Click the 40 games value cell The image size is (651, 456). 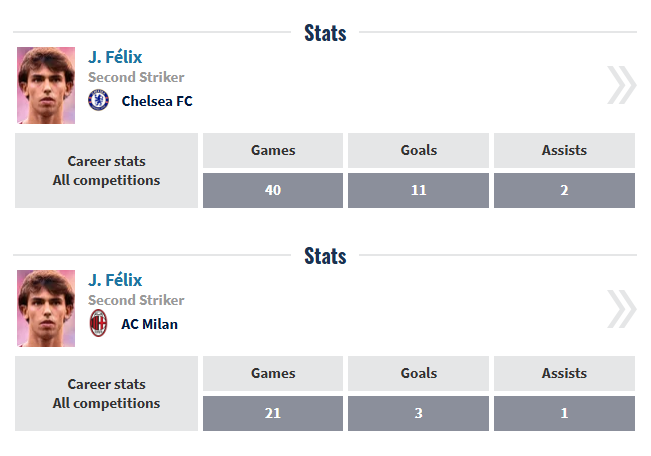pyautogui.click(x=273, y=190)
